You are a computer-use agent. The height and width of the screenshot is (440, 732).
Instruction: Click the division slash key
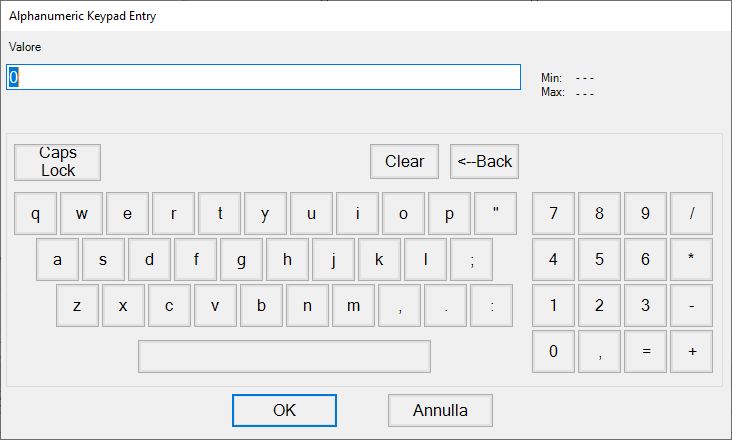click(x=691, y=213)
